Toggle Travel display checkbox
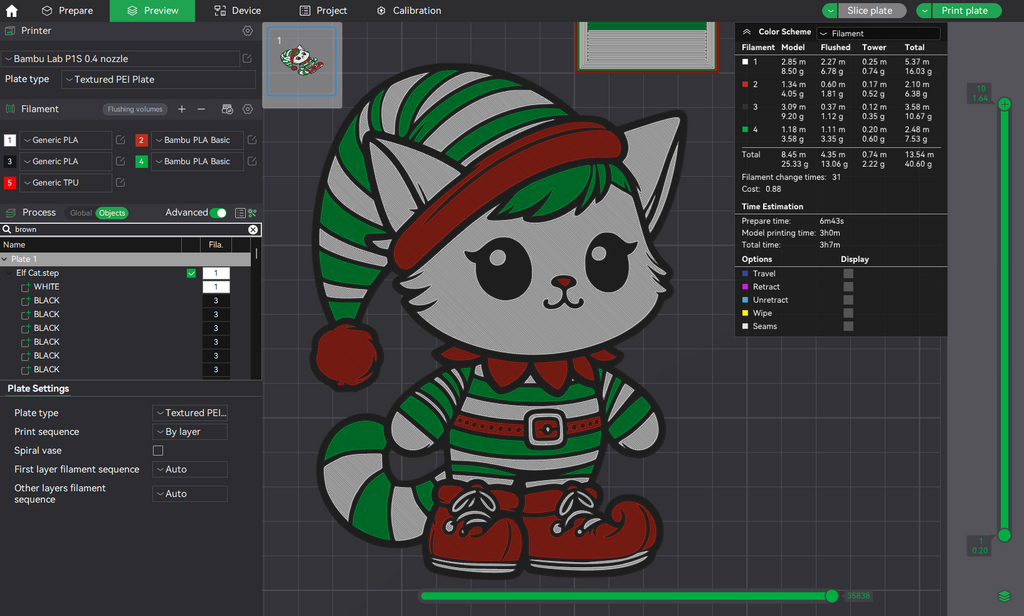The width and height of the screenshot is (1024, 616). coord(848,274)
